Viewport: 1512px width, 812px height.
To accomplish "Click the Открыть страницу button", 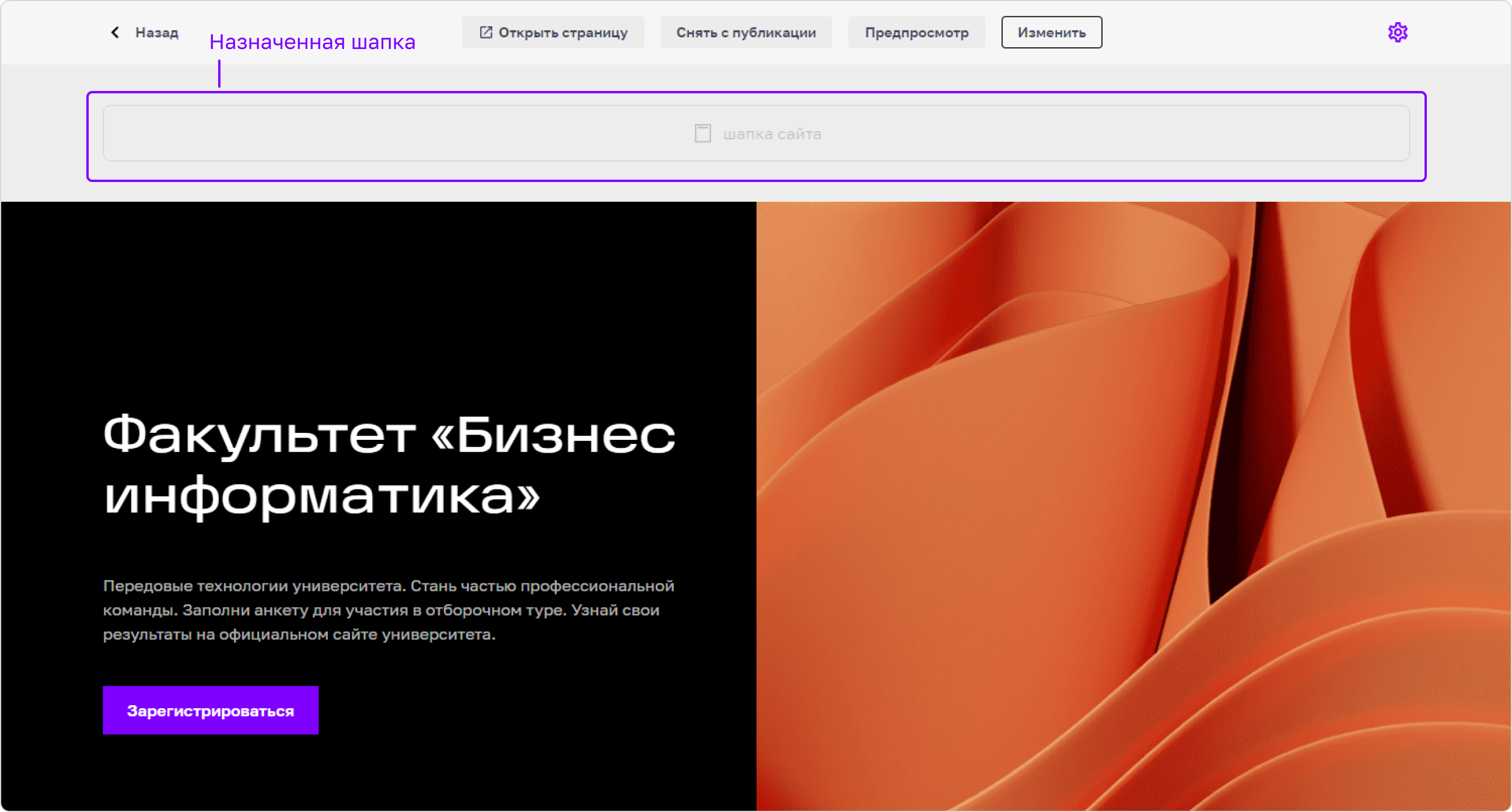I will click(553, 32).
